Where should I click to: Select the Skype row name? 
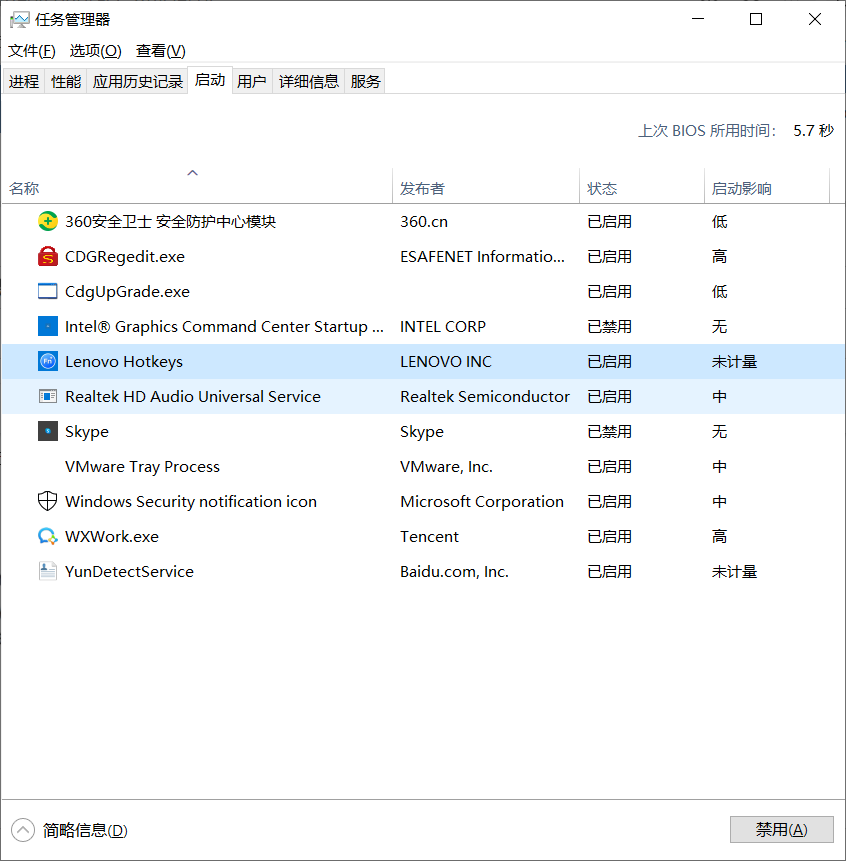pos(87,432)
